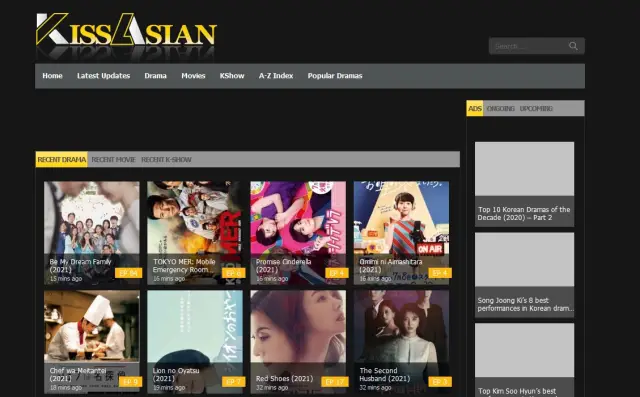Open the A-Z Index page
This screenshot has width=640, height=397.
(276, 75)
